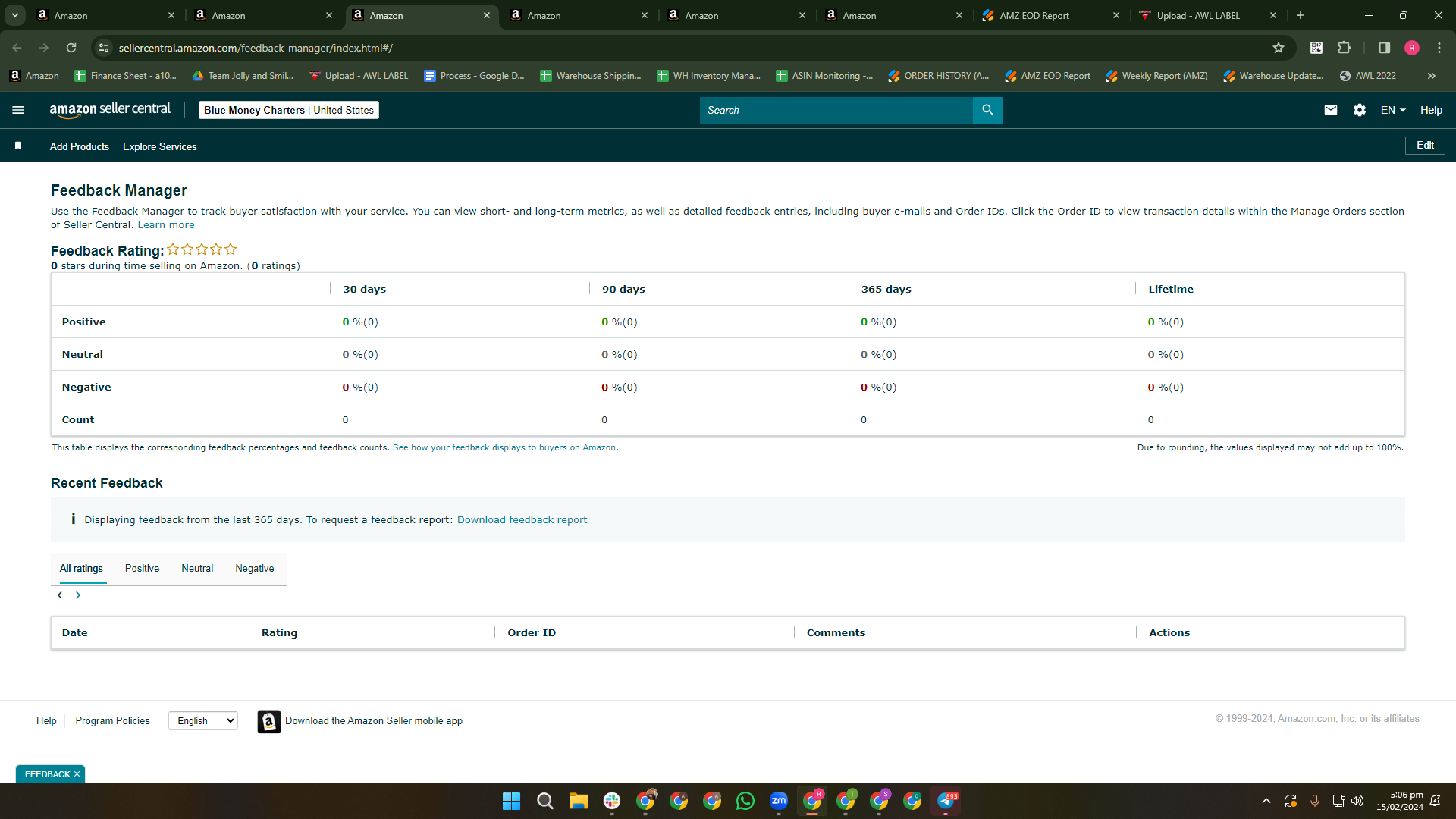This screenshot has width=1456, height=819.
Task: Click Download feedback report link
Action: pyautogui.click(x=522, y=520)
